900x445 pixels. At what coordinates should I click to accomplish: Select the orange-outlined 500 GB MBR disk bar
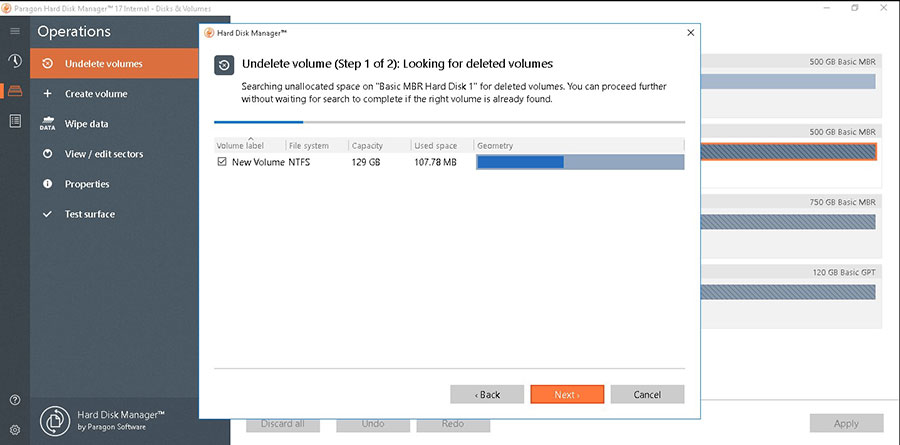(789, 152)
